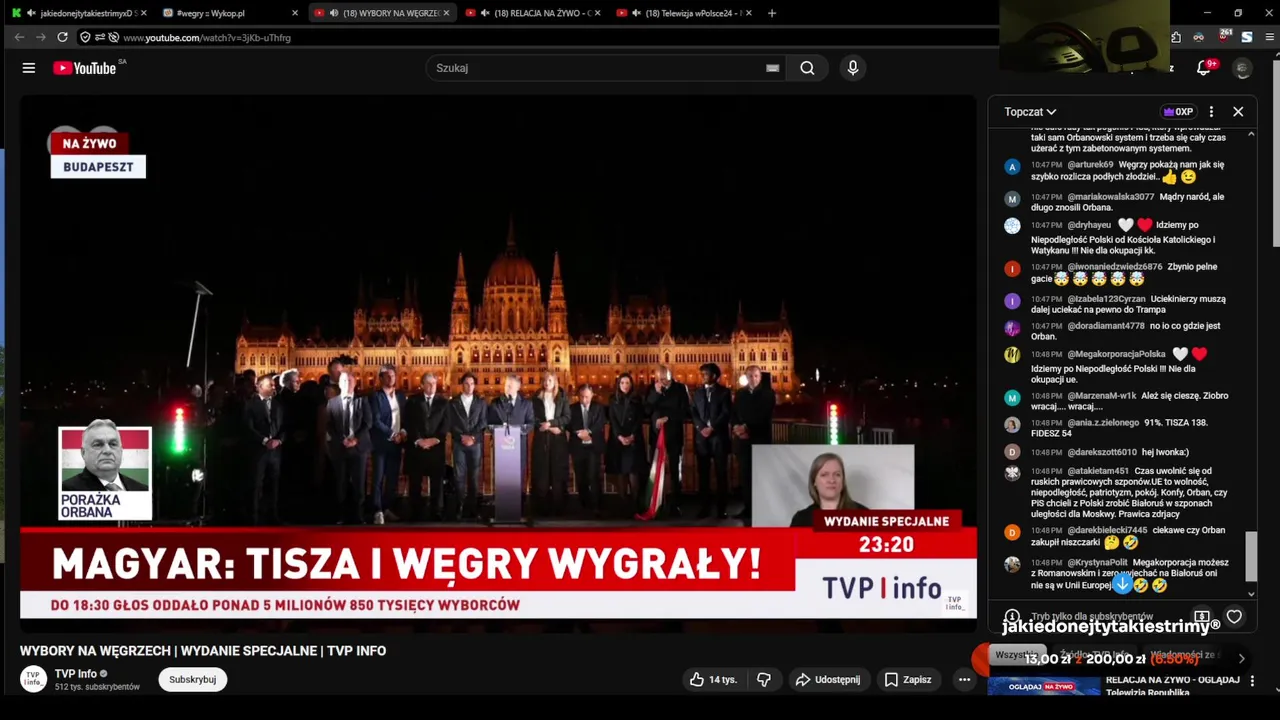Reload the page in the browser
Viewport: 1280px width, 720px height.
point(62,37)
